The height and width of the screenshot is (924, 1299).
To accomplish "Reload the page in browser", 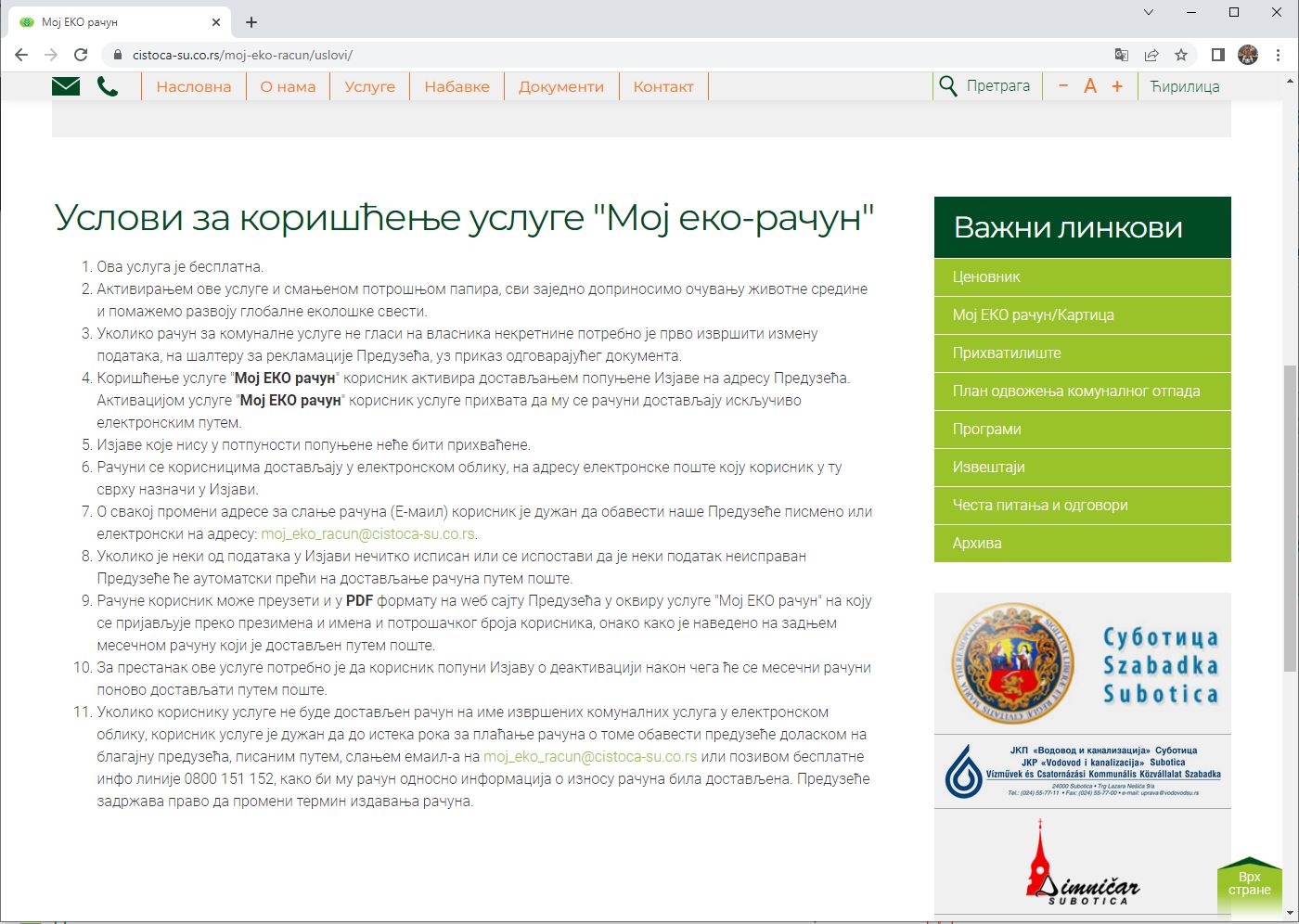I will click(x=81, y=55).
